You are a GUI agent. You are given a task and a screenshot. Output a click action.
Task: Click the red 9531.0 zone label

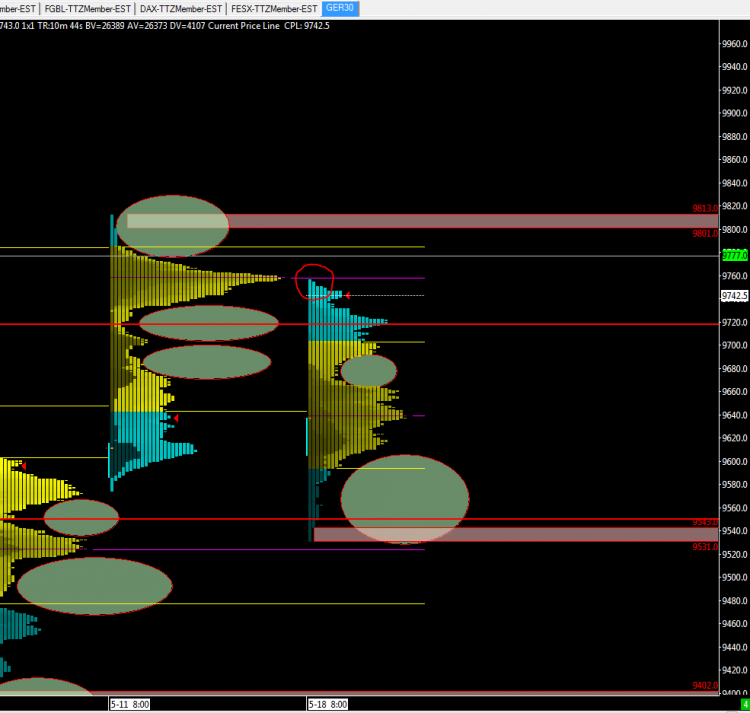[x=705, y=547]
